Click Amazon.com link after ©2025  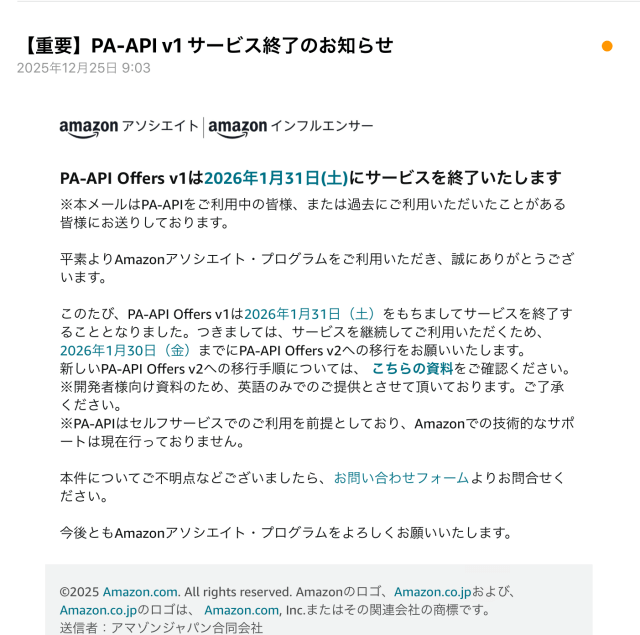[140, 592]
